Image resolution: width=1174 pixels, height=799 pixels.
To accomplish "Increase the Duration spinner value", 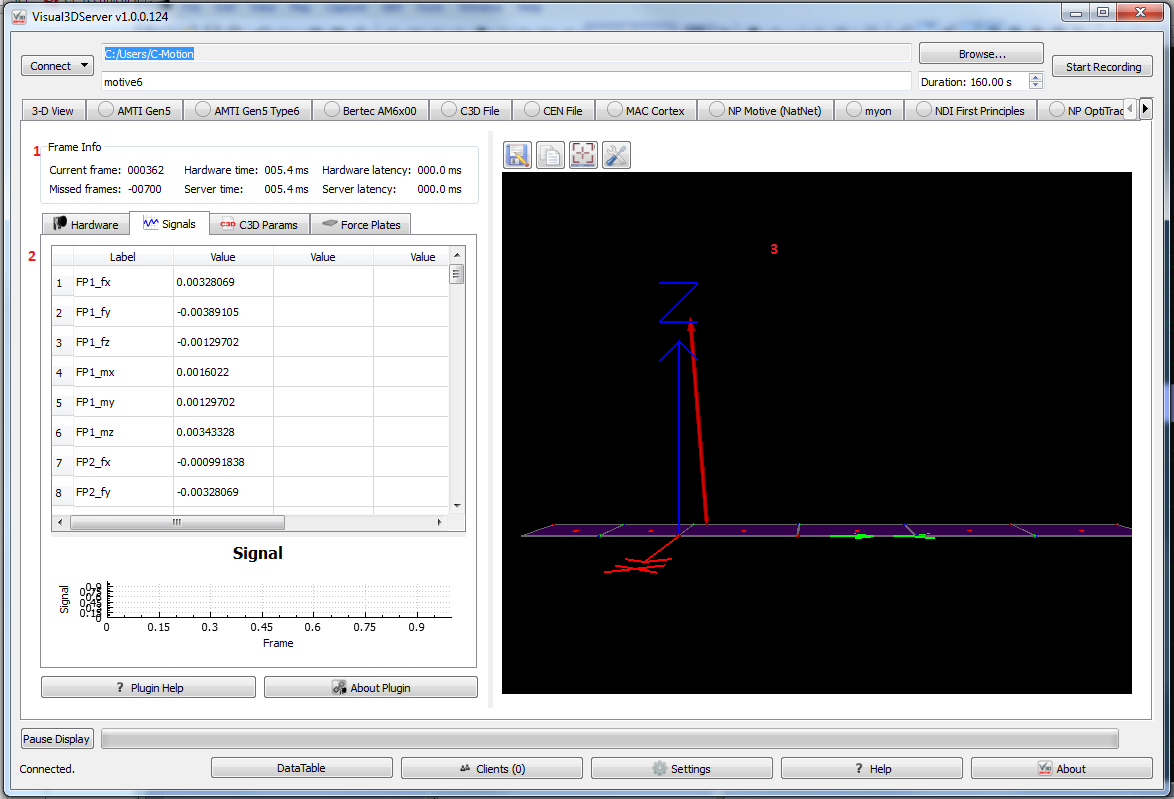I will (1035, 77).
